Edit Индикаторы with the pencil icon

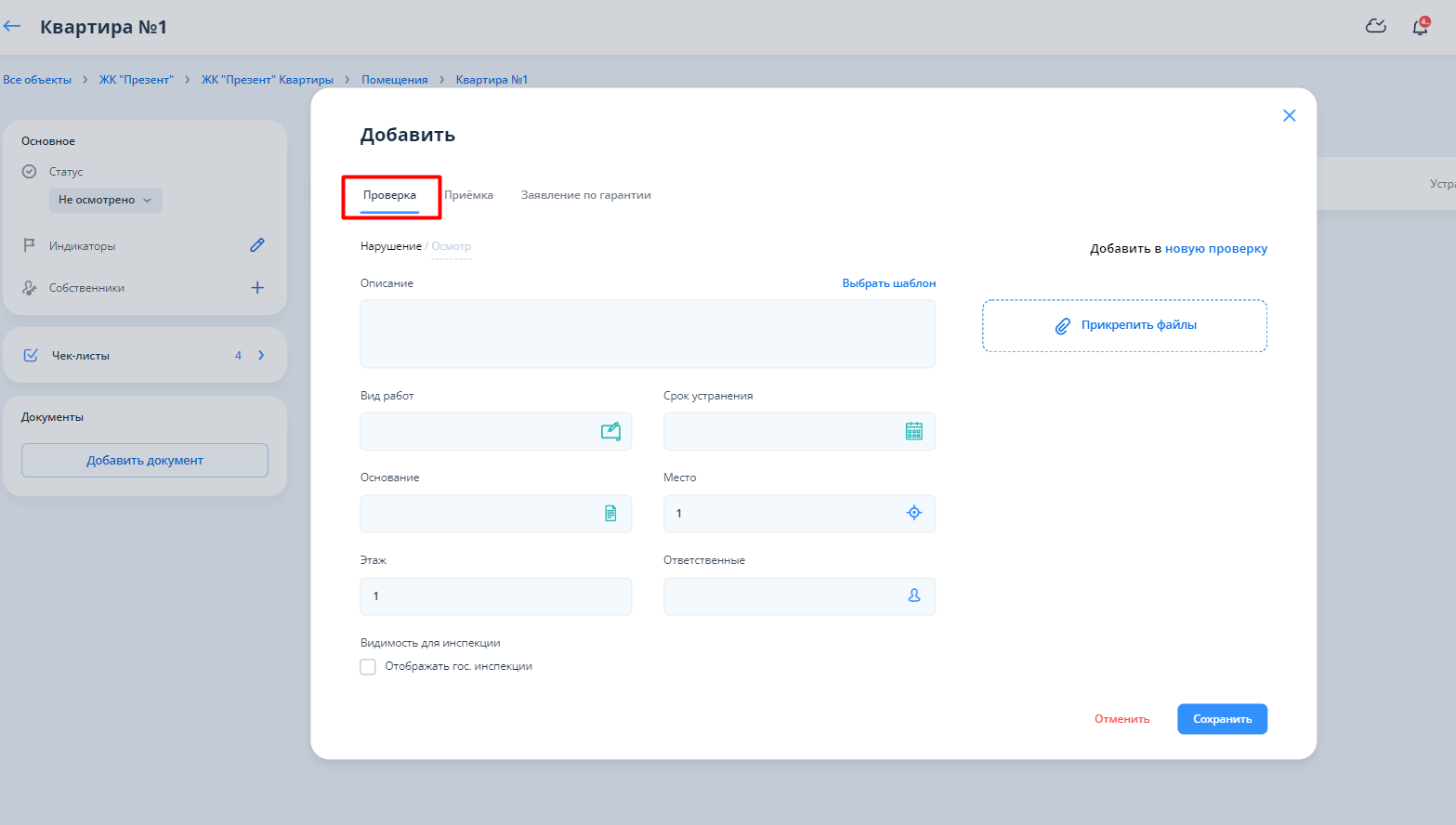click(x=257, y=245)
